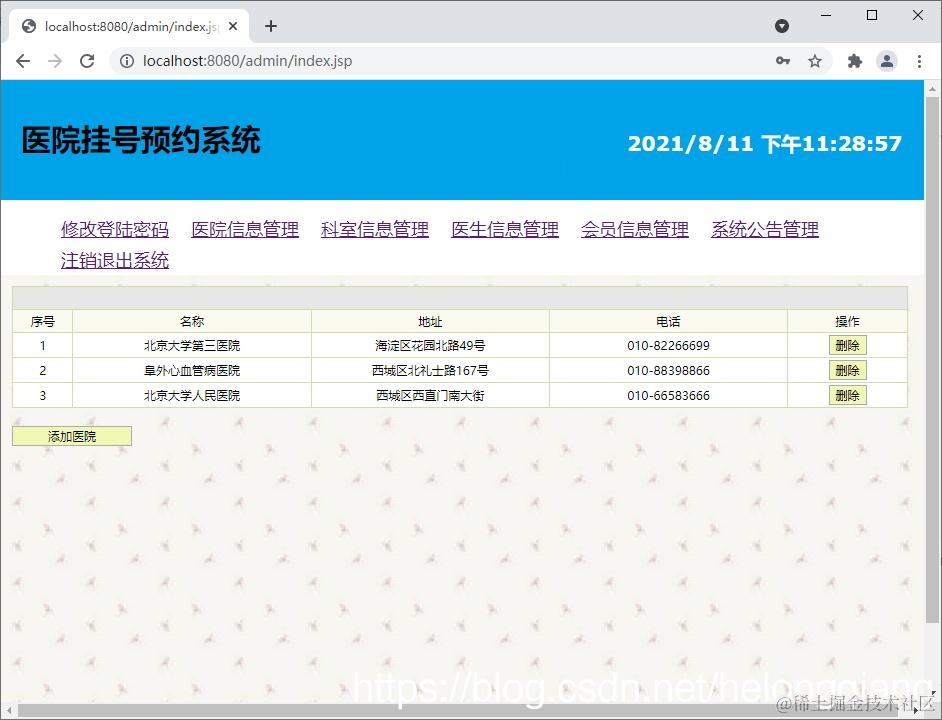Open 会员信息管理 menu link
This screenshot has width=942, height=720.
pos(635,230)
